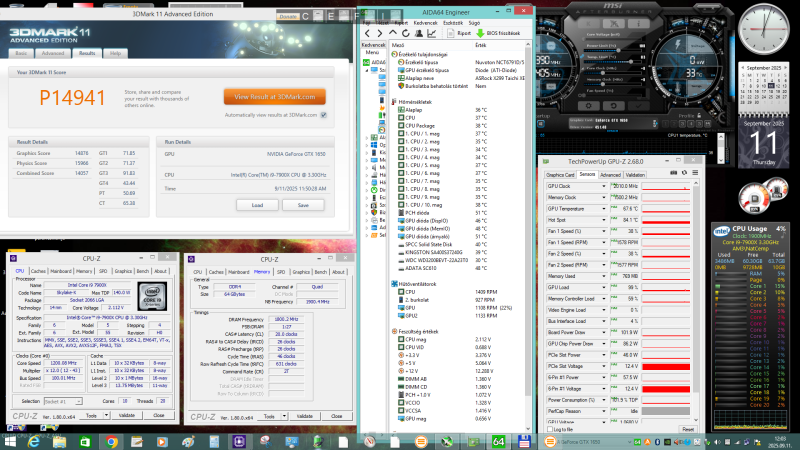Open Board Power Draw dropdown in GPU-Z
800x450 pixels.
[604, 333]
